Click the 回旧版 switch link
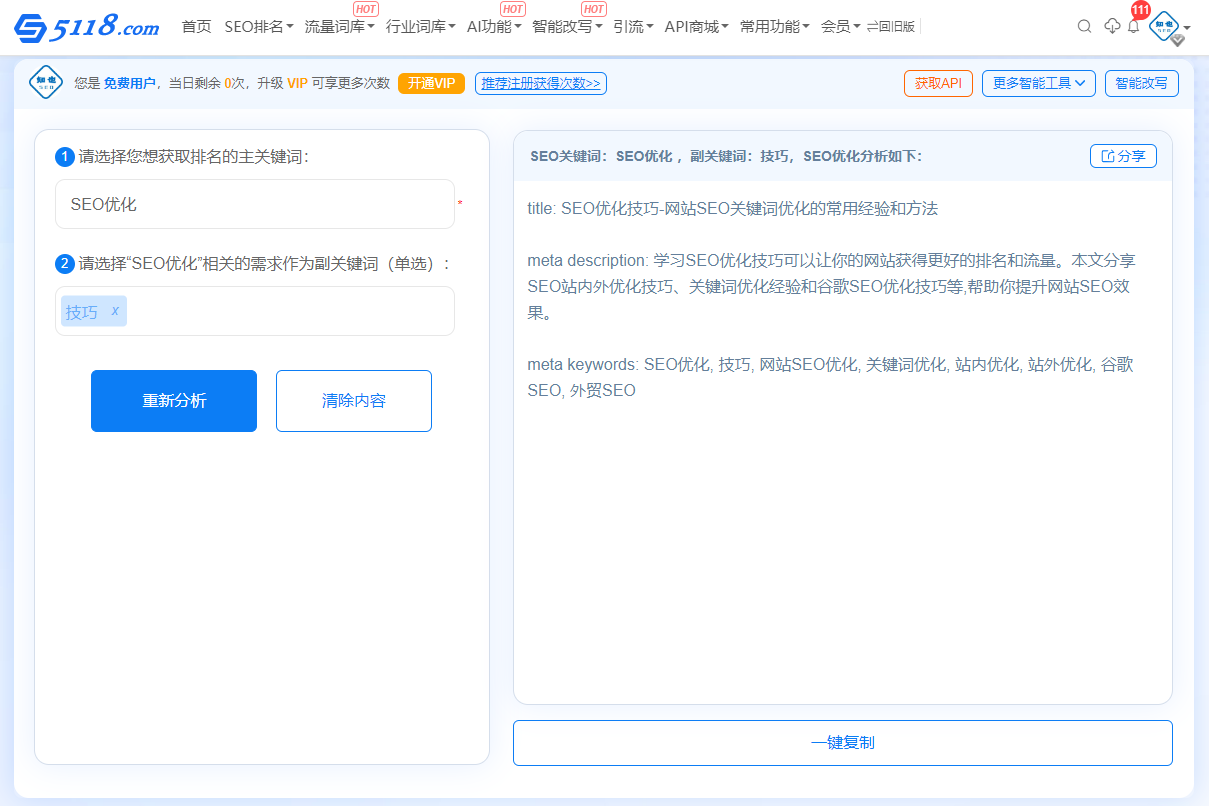Viewport: 1209px width, 806px height. pos(890,27)
